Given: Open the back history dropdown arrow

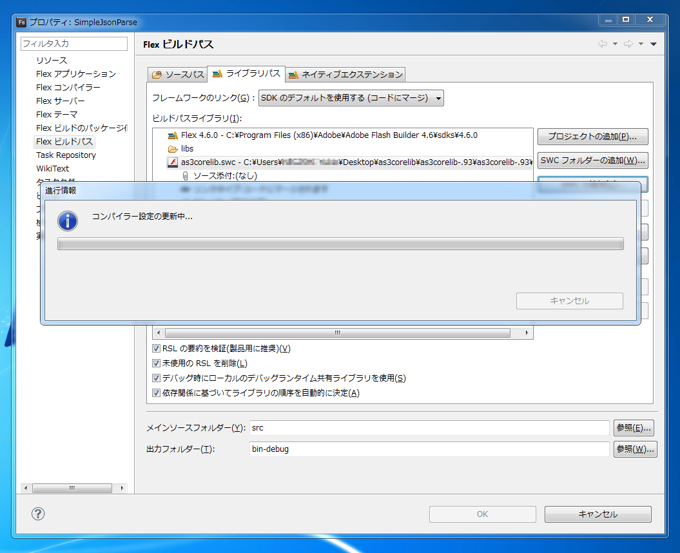Looking at the screenshot, I should [615, 44].
